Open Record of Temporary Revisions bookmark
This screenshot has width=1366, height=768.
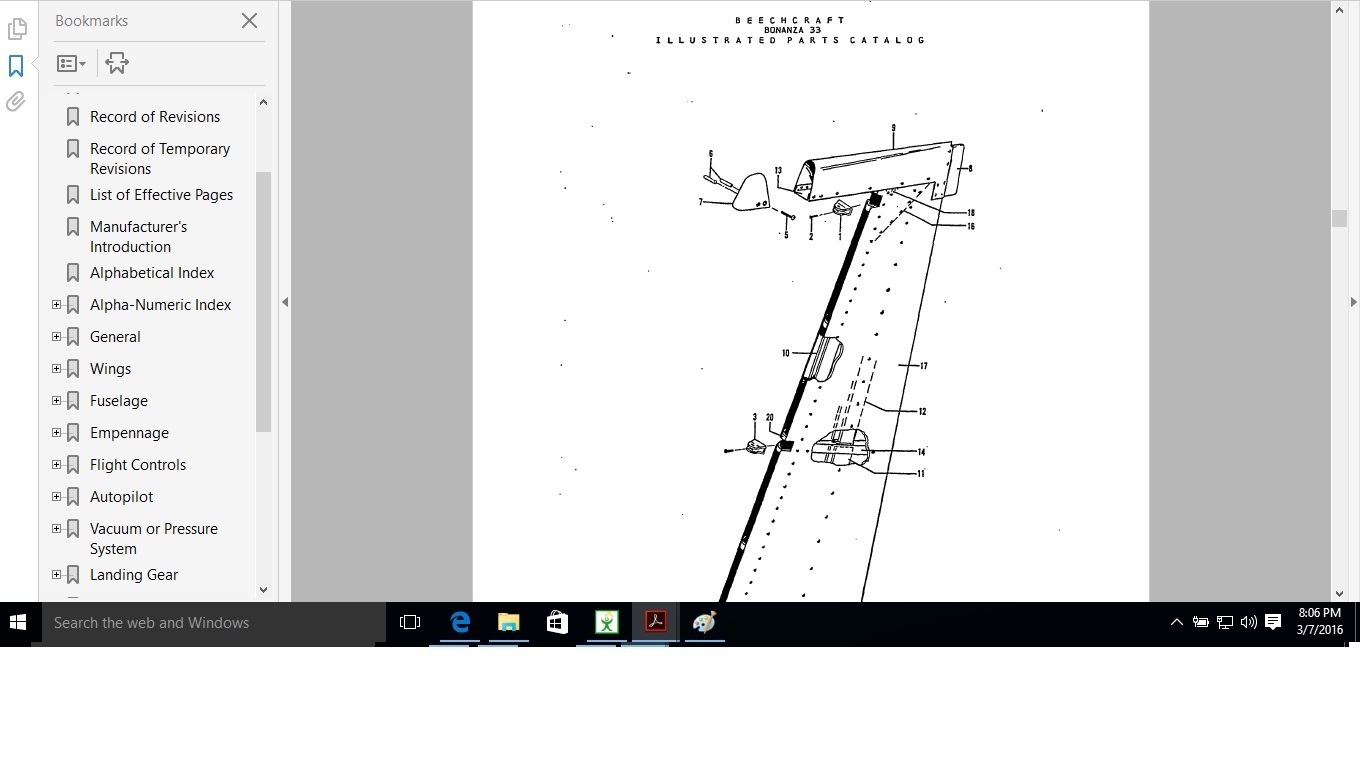[x=160, y=158]
